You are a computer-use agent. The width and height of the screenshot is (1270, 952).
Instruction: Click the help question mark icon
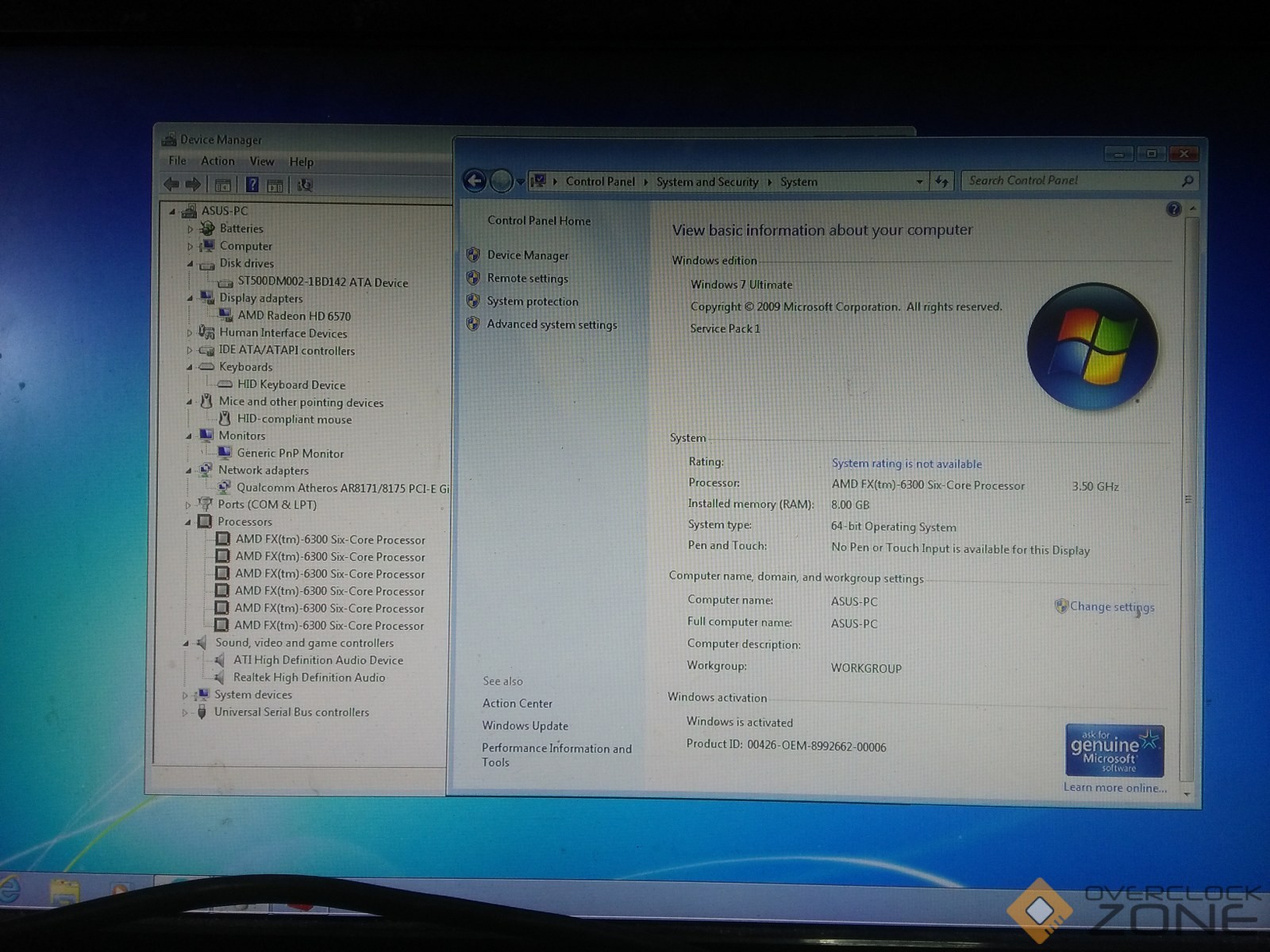coord(1173,209)
